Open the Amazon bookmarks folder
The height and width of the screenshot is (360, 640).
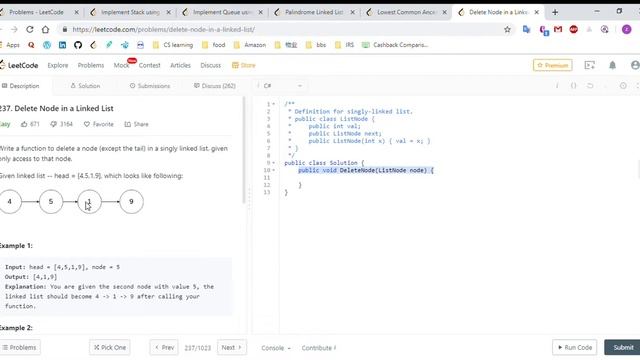point(250,45)
